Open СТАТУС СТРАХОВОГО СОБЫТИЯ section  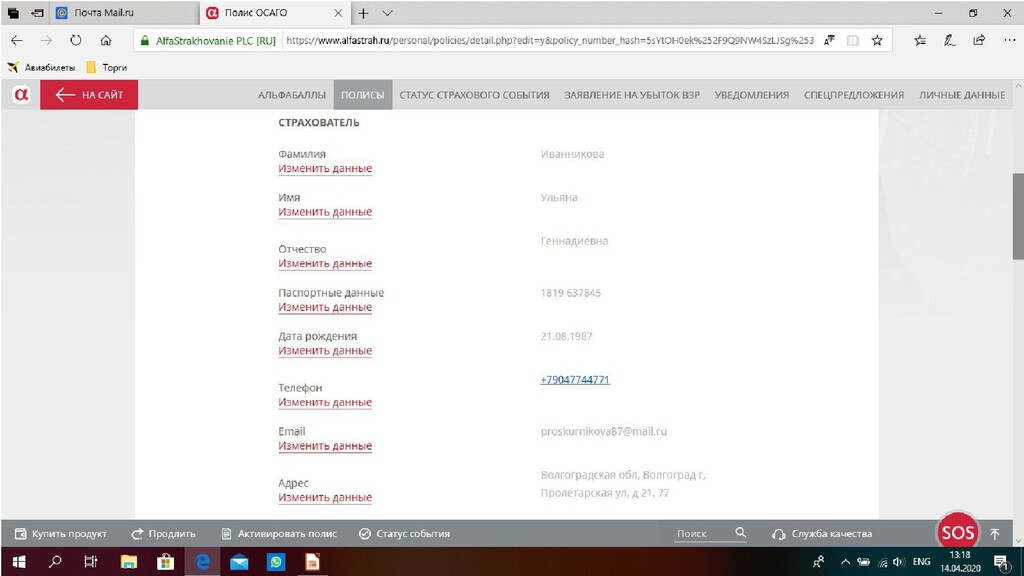[x=474, y=95]
